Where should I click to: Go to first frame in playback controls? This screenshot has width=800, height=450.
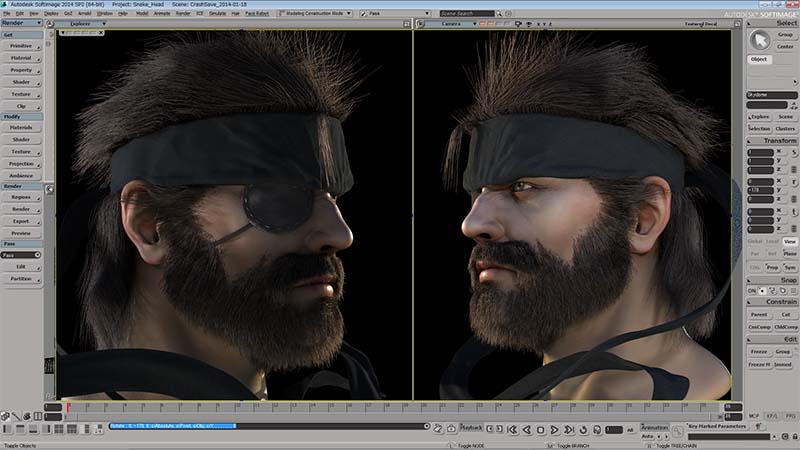click(x=512, y=430)
